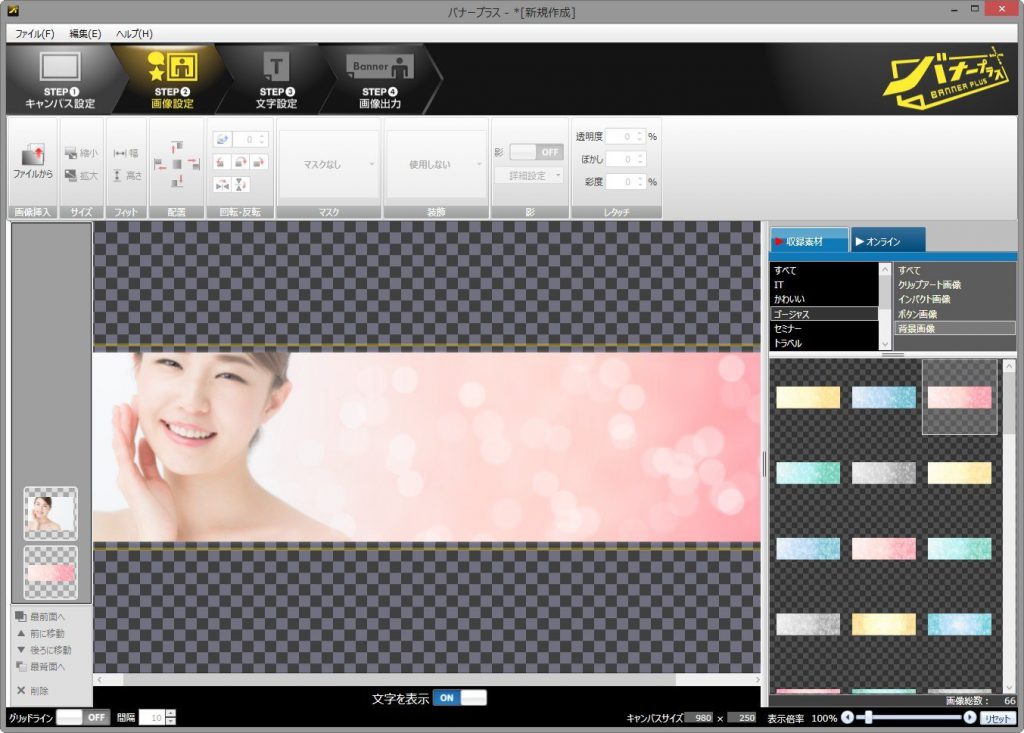Select the ゴージャス category
The image size is (1024, 733).
point(824,314)
